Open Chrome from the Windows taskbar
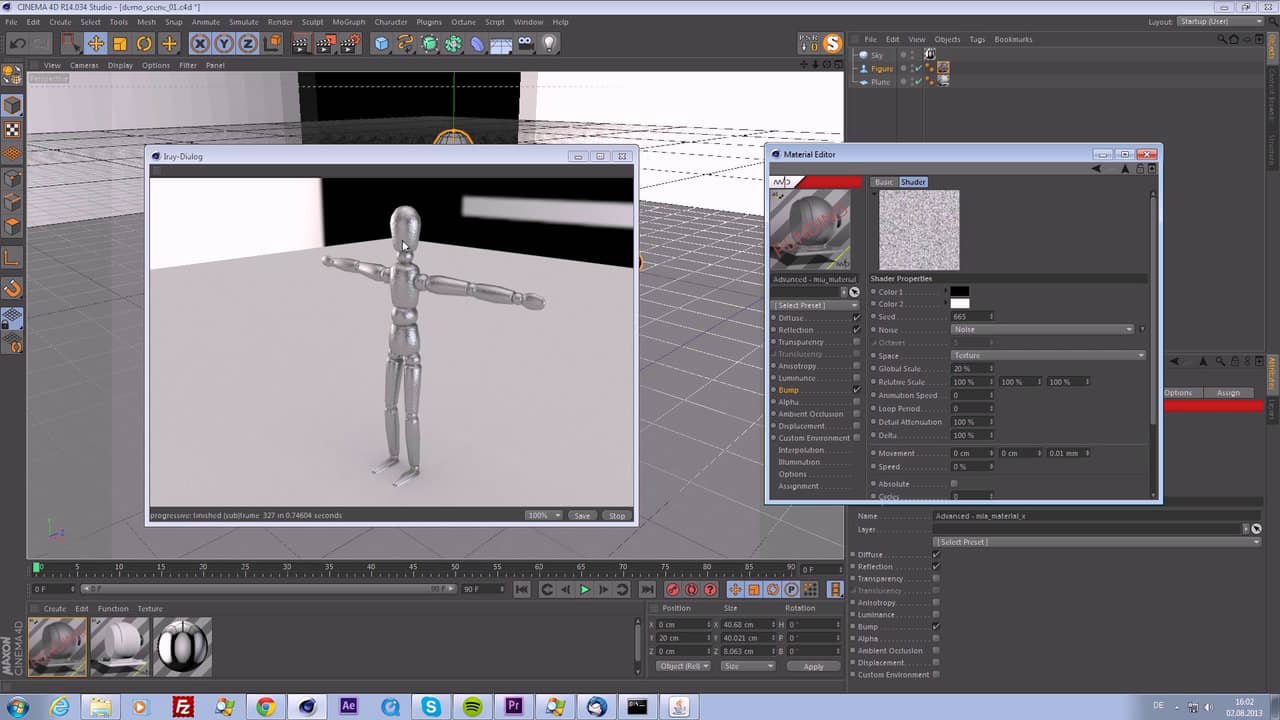The width and height of the screenshot is (1280, 720). [x=265, y=707]
